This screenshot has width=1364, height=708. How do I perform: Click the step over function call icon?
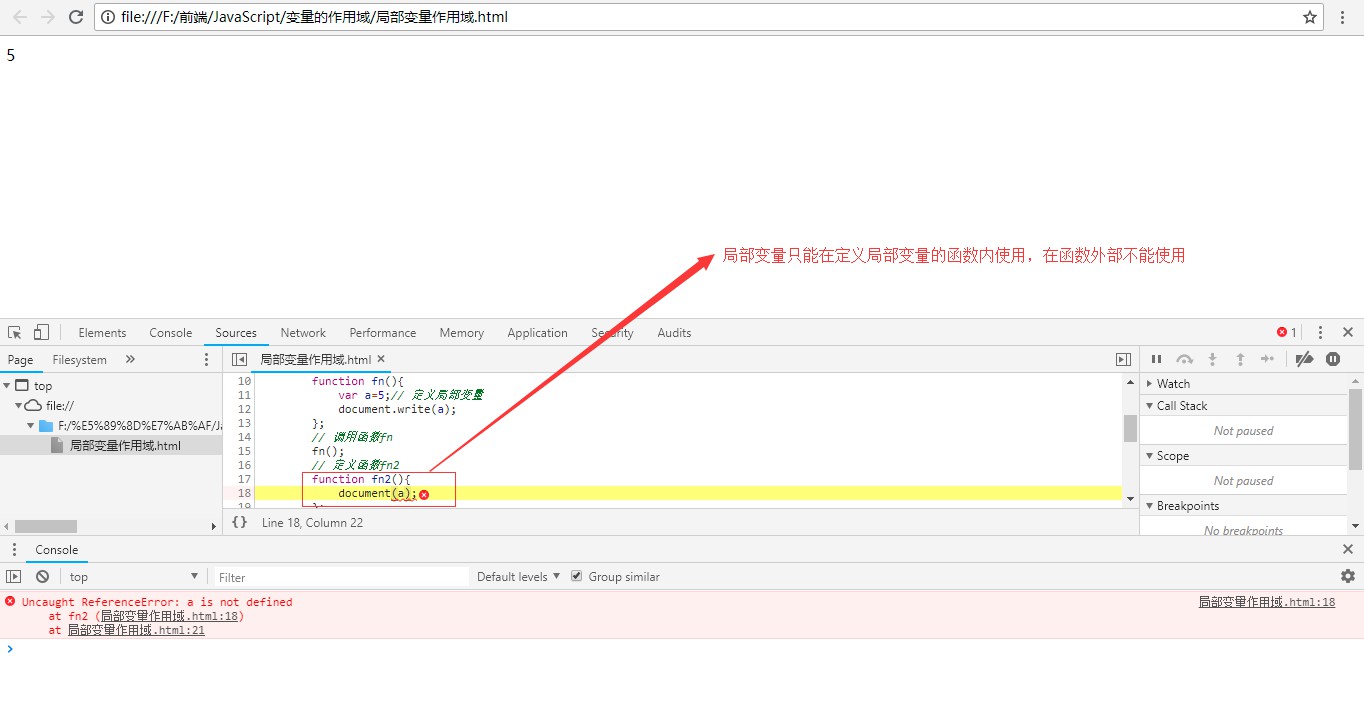[1184, 359]
